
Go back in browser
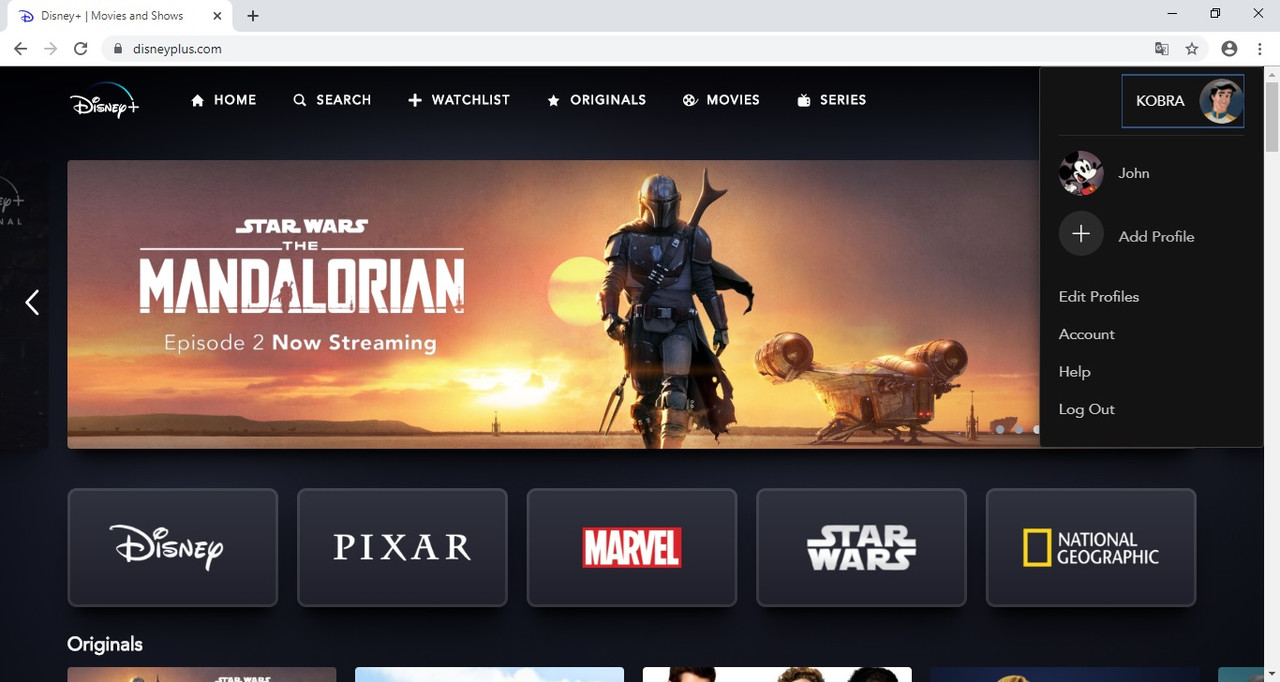(20, 48)
